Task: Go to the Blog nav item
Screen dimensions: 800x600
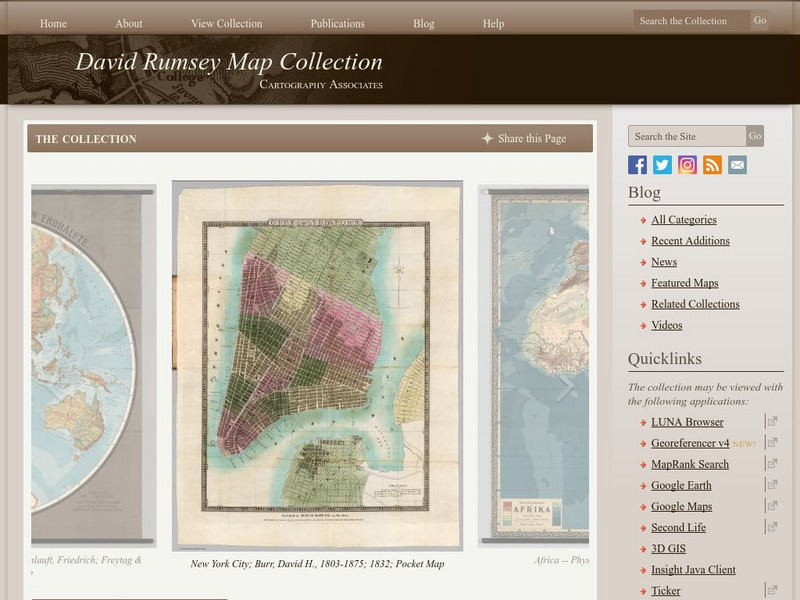Action: point(424,23)
